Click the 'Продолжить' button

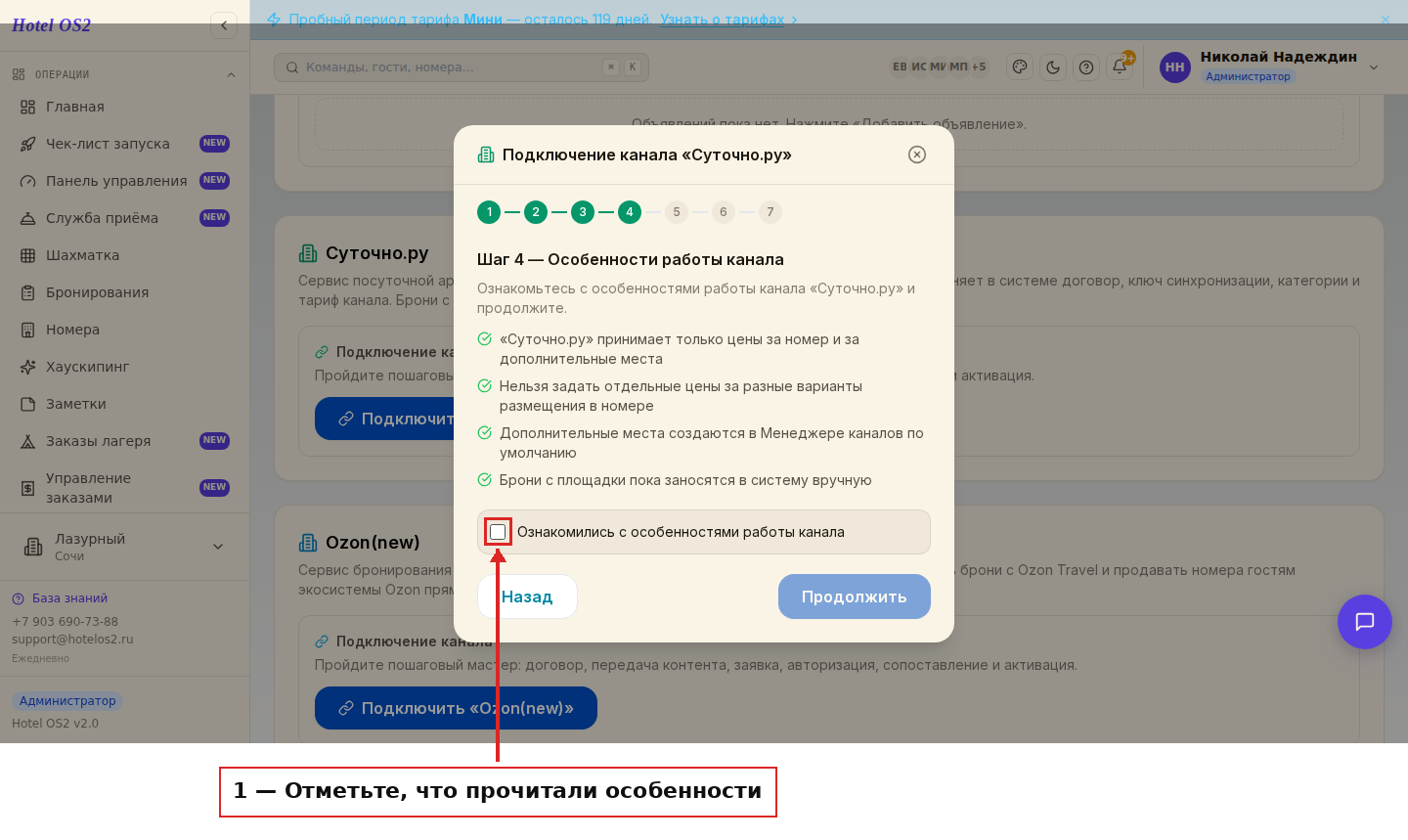pos(855,597)
